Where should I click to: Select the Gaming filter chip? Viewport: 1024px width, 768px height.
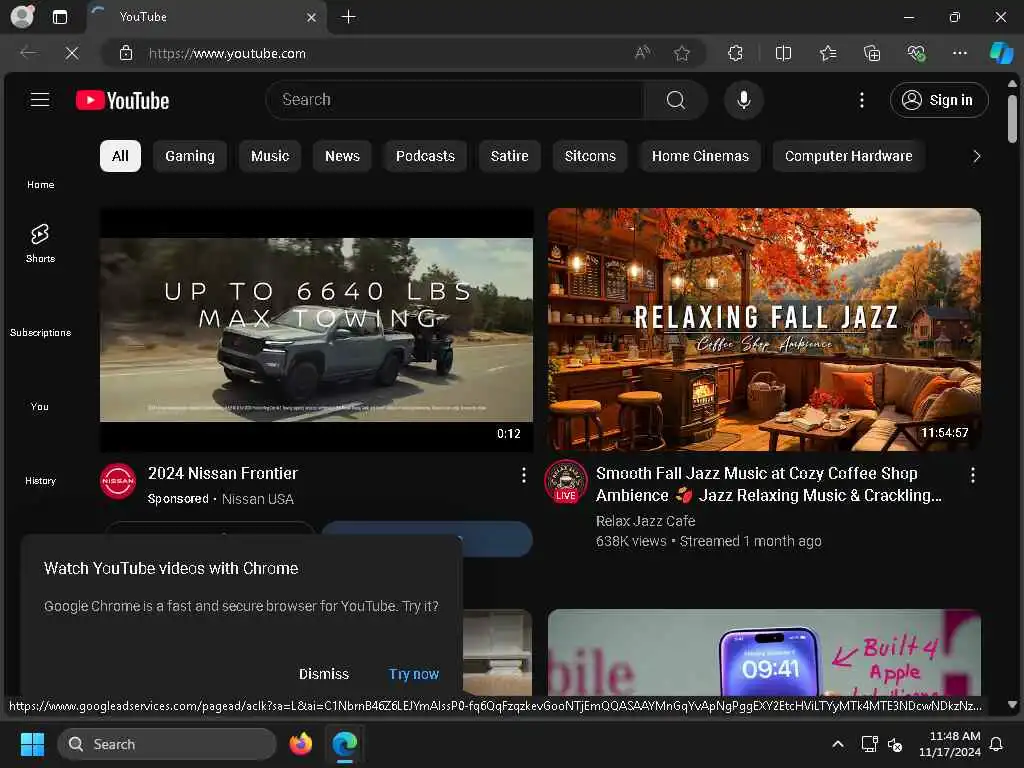(x=190, y=156)
